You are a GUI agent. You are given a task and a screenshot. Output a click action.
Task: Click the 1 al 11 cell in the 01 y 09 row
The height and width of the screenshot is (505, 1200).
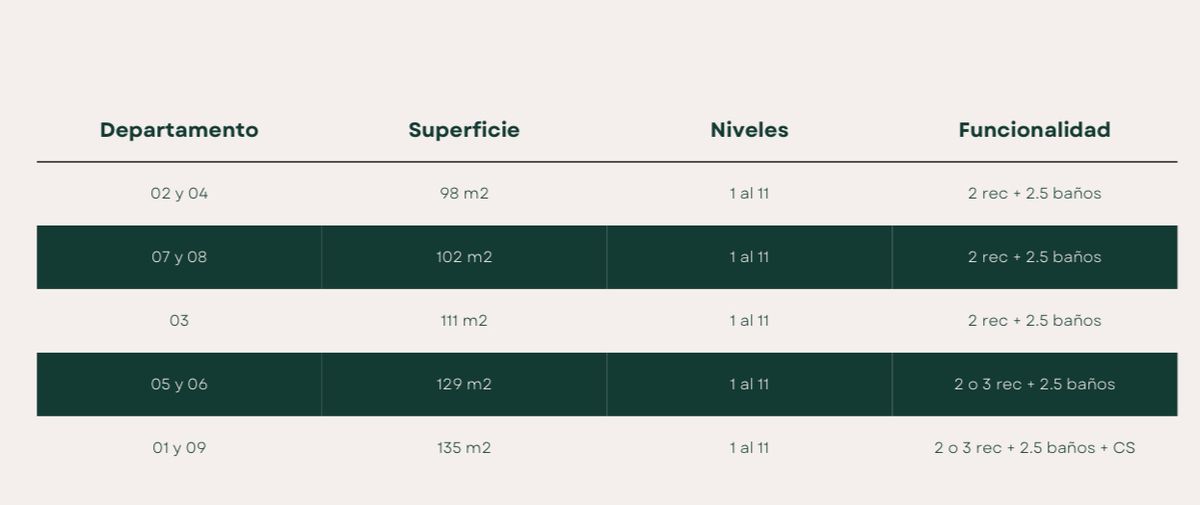point(749,448)
